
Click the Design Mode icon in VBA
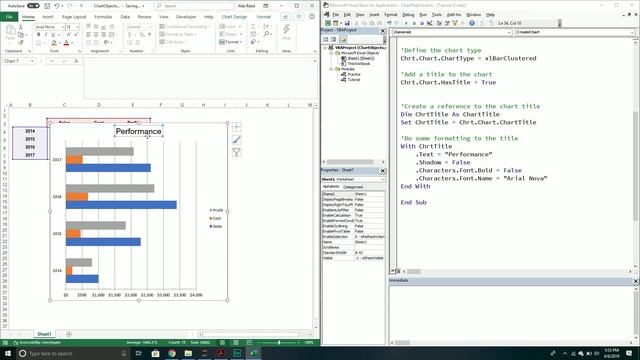[430, 23]
